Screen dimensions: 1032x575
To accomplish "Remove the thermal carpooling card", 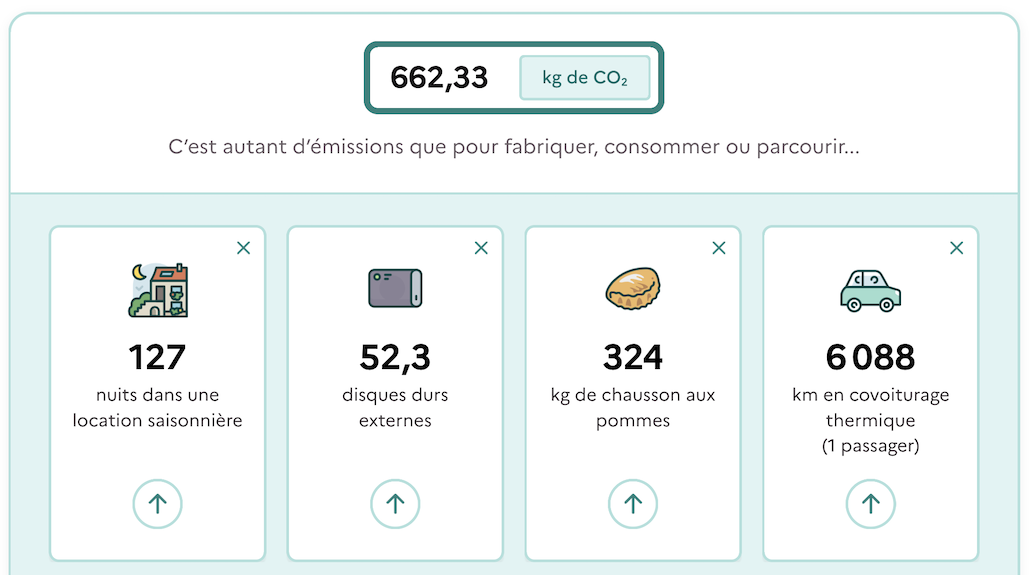I will click(957, 248).
